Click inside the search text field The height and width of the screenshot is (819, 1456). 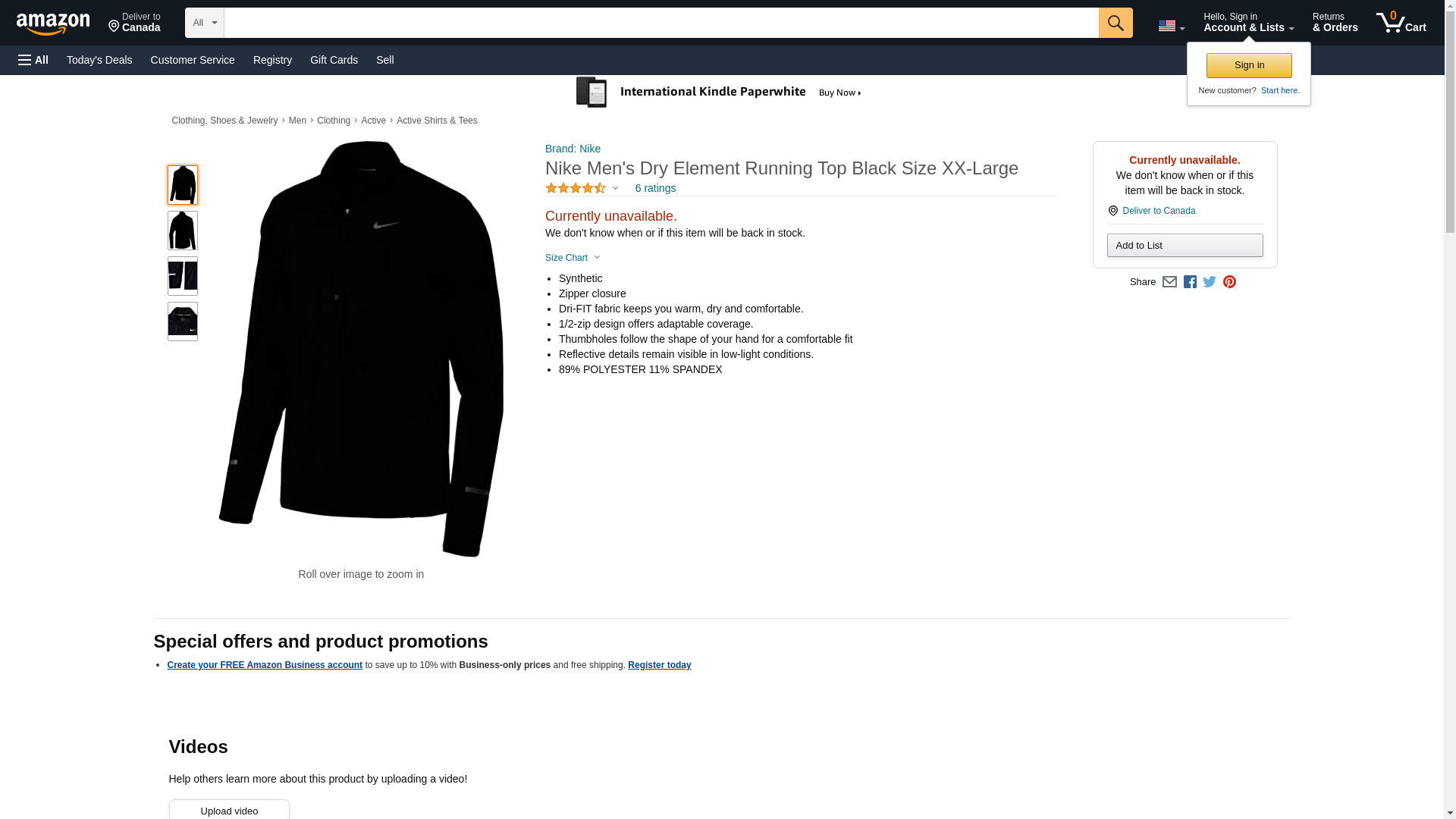tap(660, 23)
